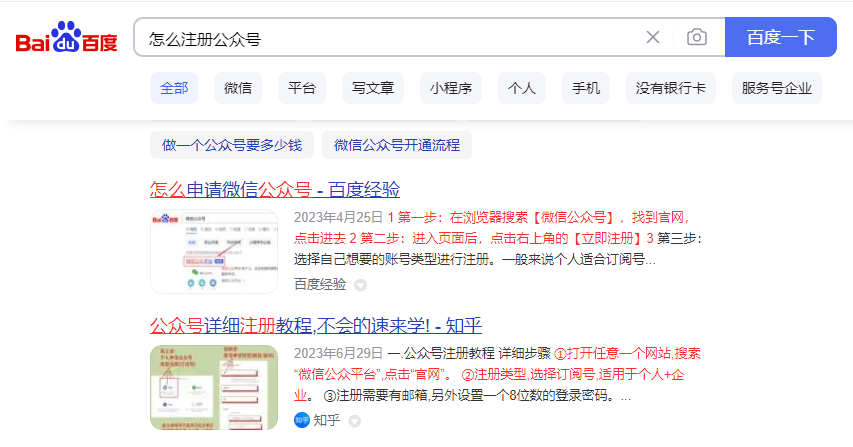Select the 写文章 filter tab
Viewport: 853px width, 447px height.
tap(373, 88)
